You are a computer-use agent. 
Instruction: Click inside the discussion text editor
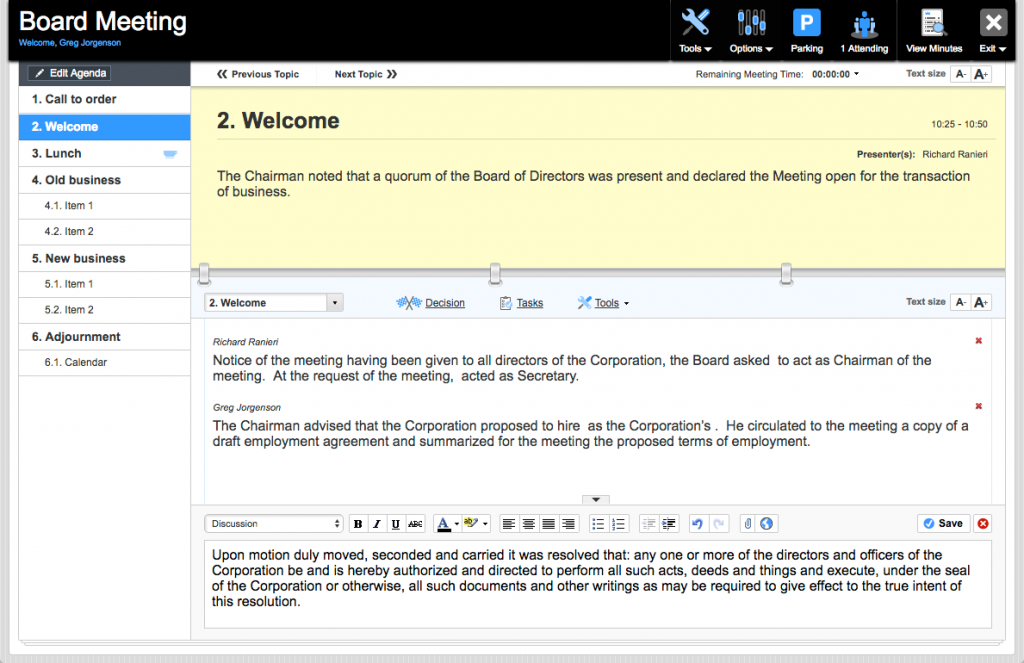(598, 585)
